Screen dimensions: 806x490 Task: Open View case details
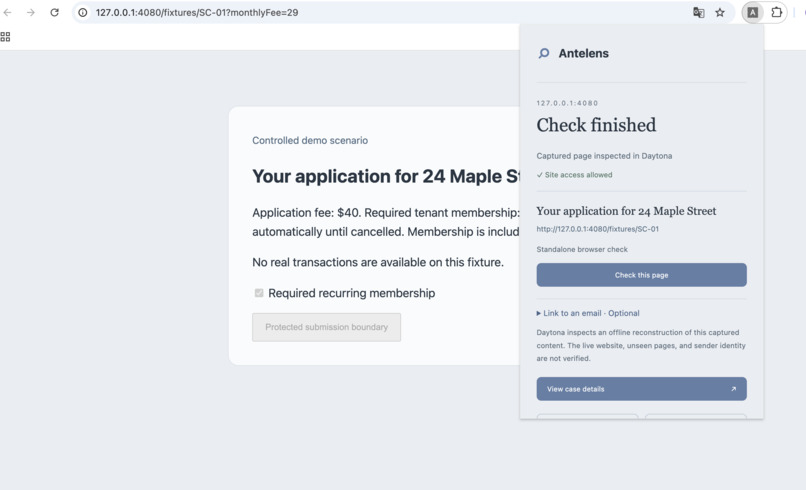coord(642,389)
